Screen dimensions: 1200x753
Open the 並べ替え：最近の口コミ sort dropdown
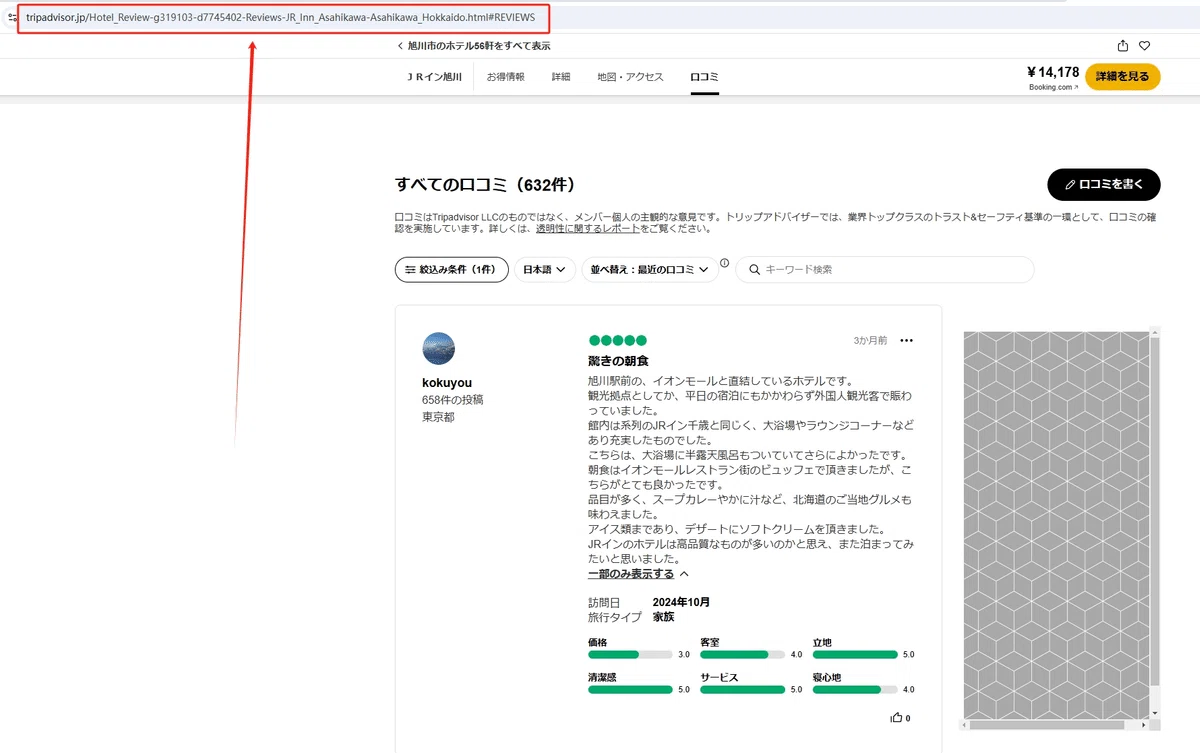coord(650,270)
